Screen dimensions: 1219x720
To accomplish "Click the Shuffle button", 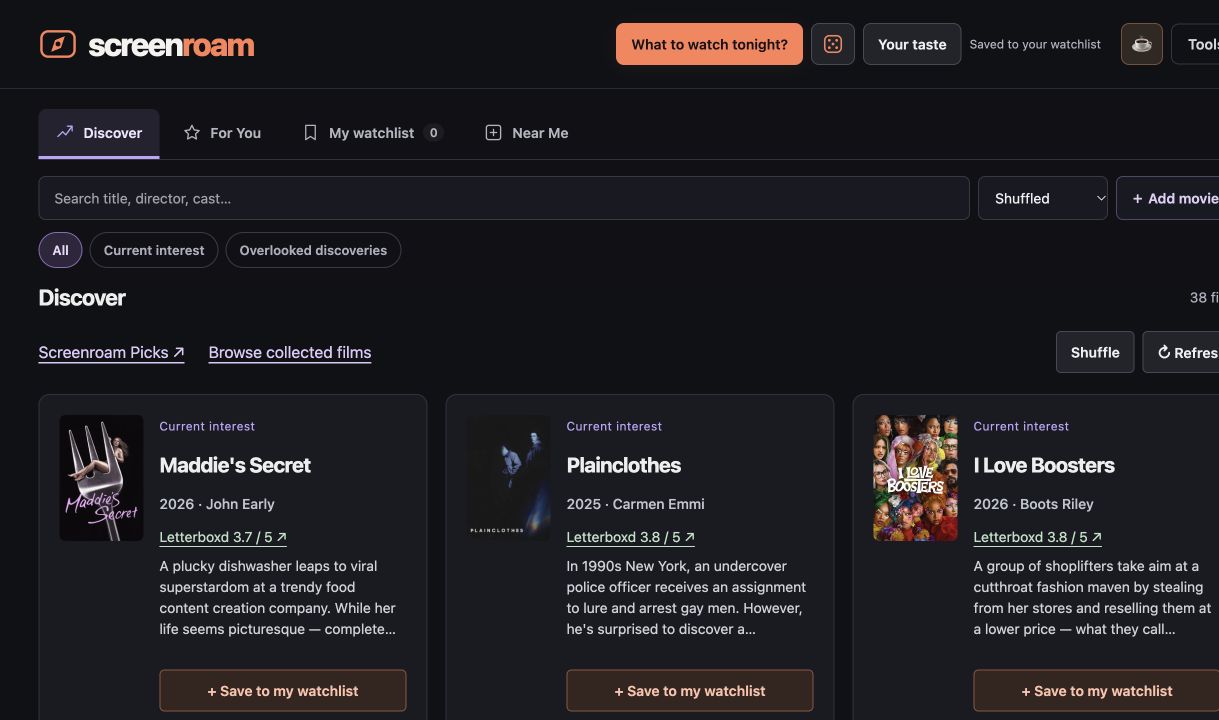I will pos(1095,352).
